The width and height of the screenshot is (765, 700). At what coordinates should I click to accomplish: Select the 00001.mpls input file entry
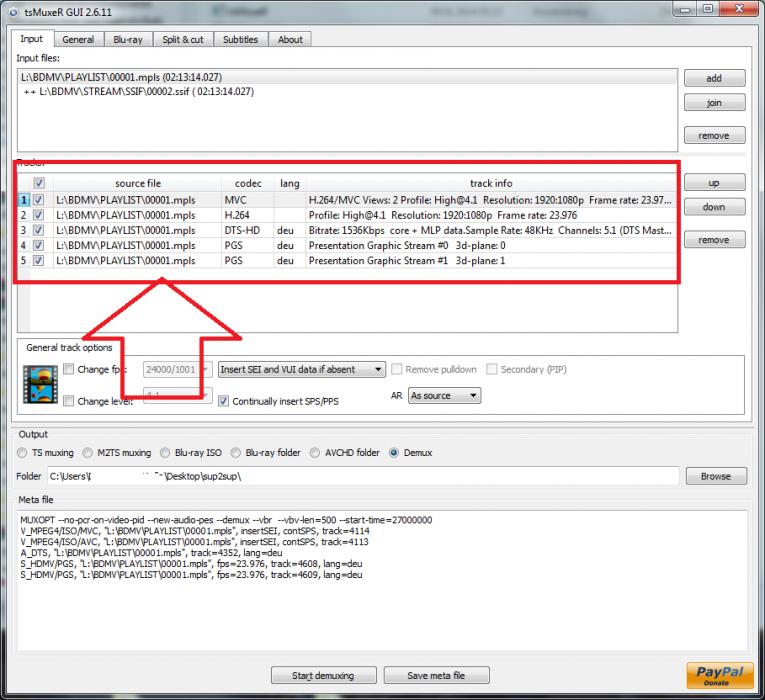pos(347,77)
